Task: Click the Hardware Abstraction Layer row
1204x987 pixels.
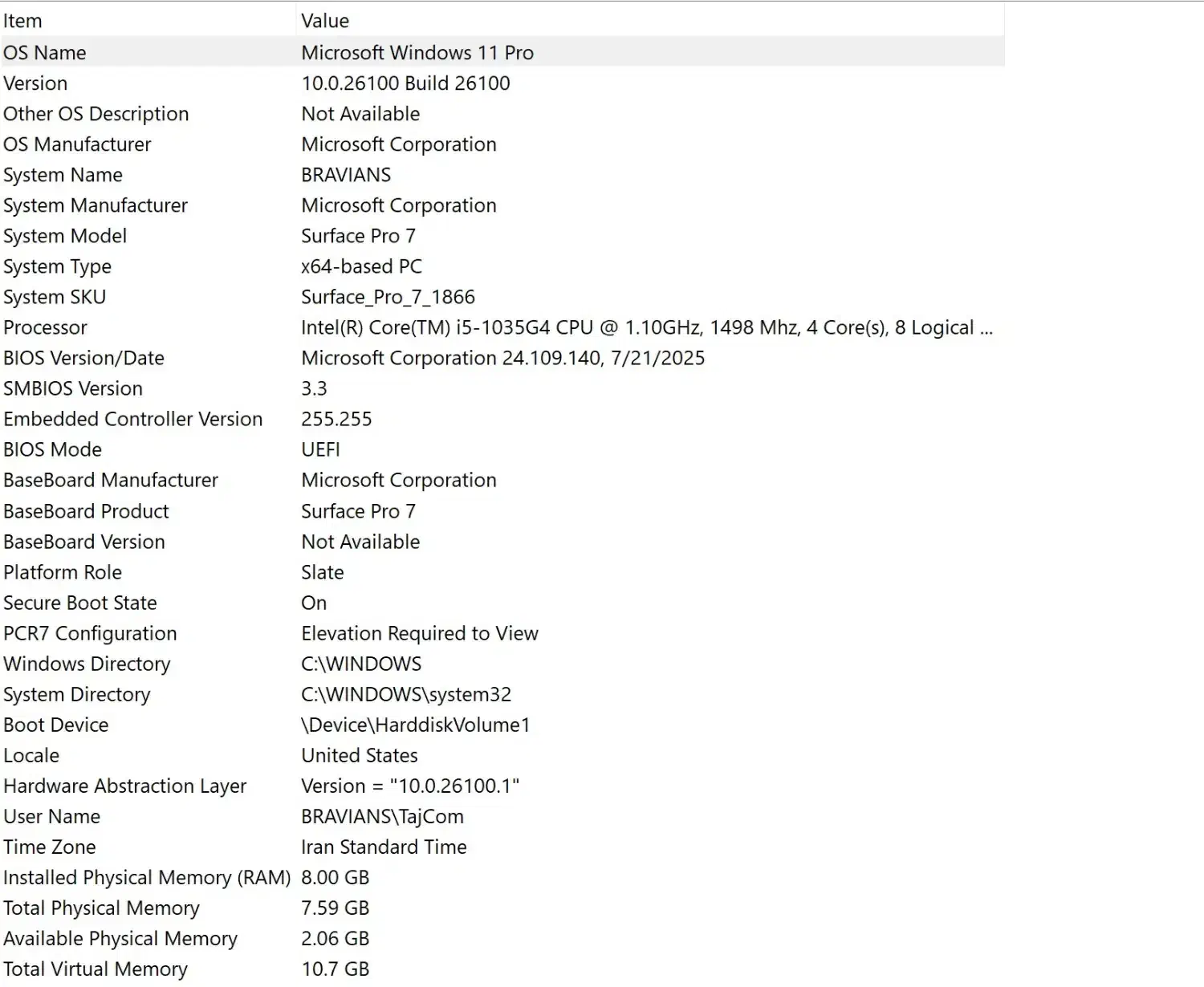Action: coord(124,786)
